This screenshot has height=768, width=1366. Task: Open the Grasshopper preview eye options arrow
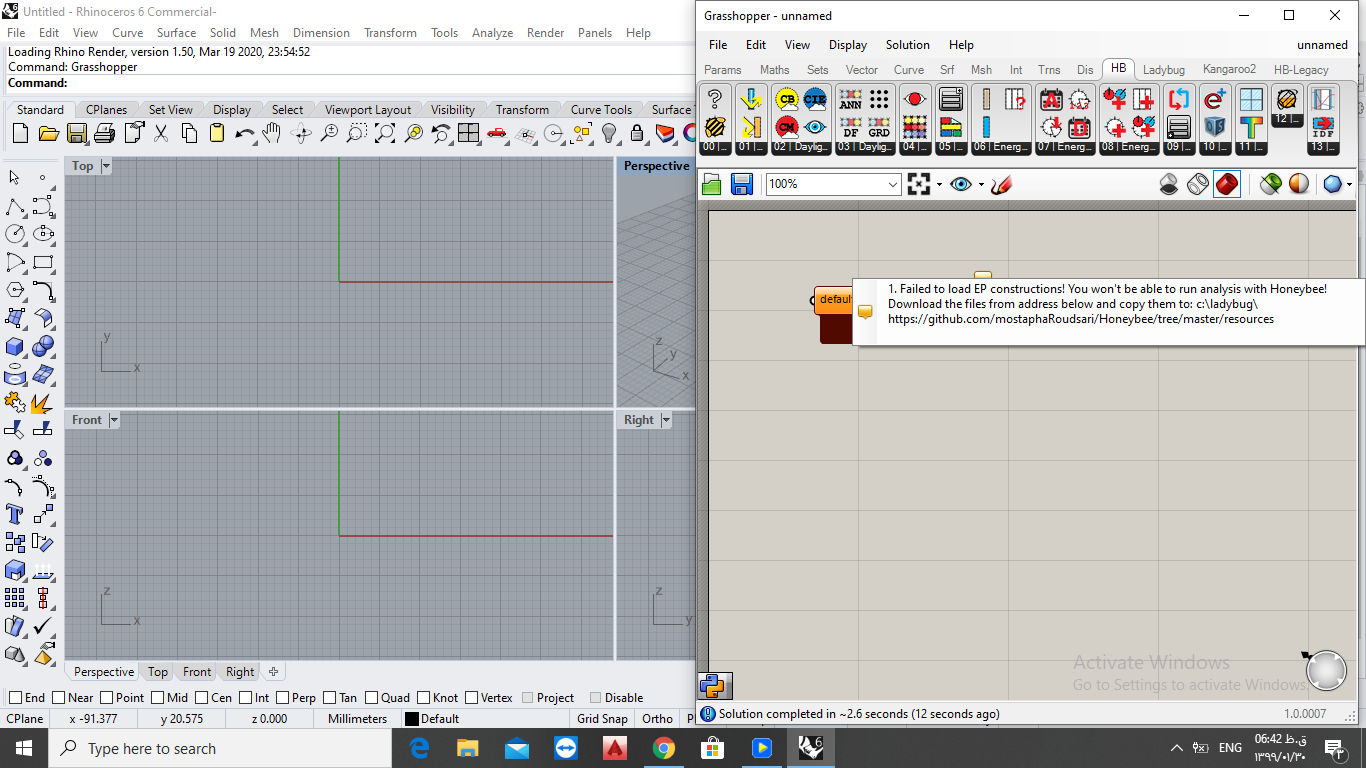tap(981, 184)
